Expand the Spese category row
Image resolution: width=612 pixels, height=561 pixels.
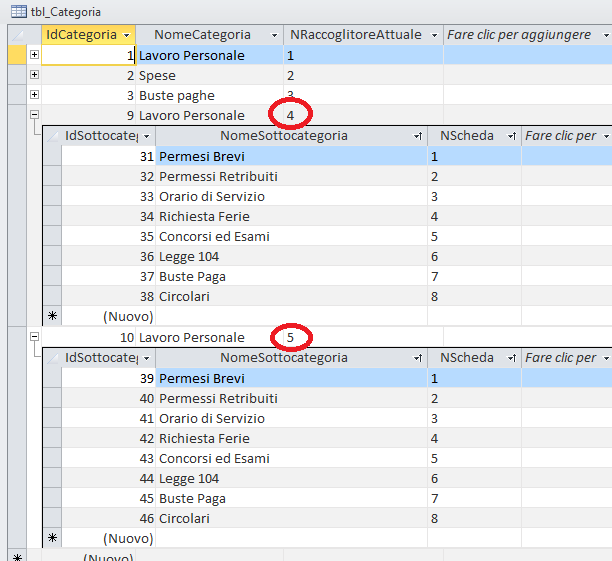pyautogui.click(x=34, y=75)
